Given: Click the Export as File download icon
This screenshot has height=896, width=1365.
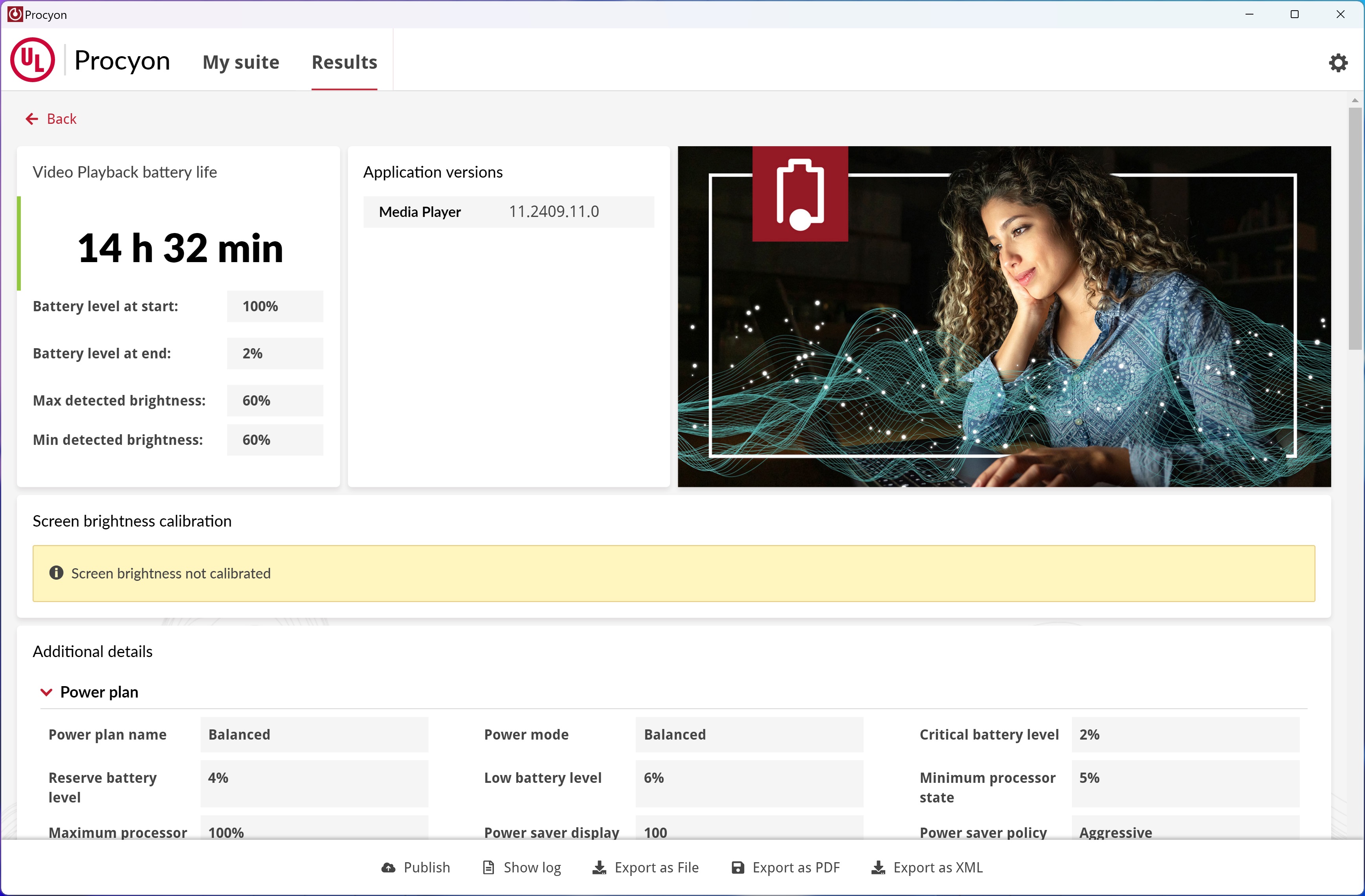Looking at the screenshot, I should coord(599,867).
